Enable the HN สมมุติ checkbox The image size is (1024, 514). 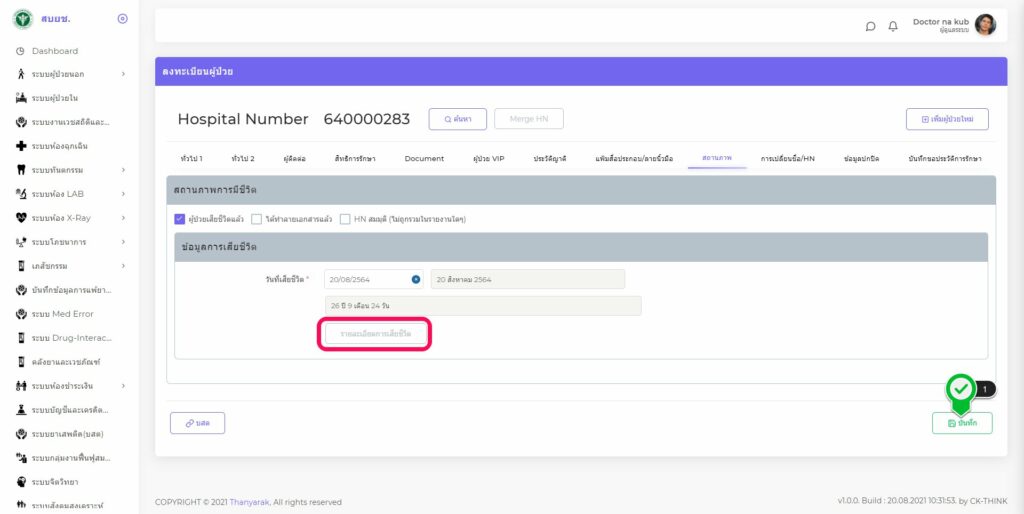(x=345, y=219)
